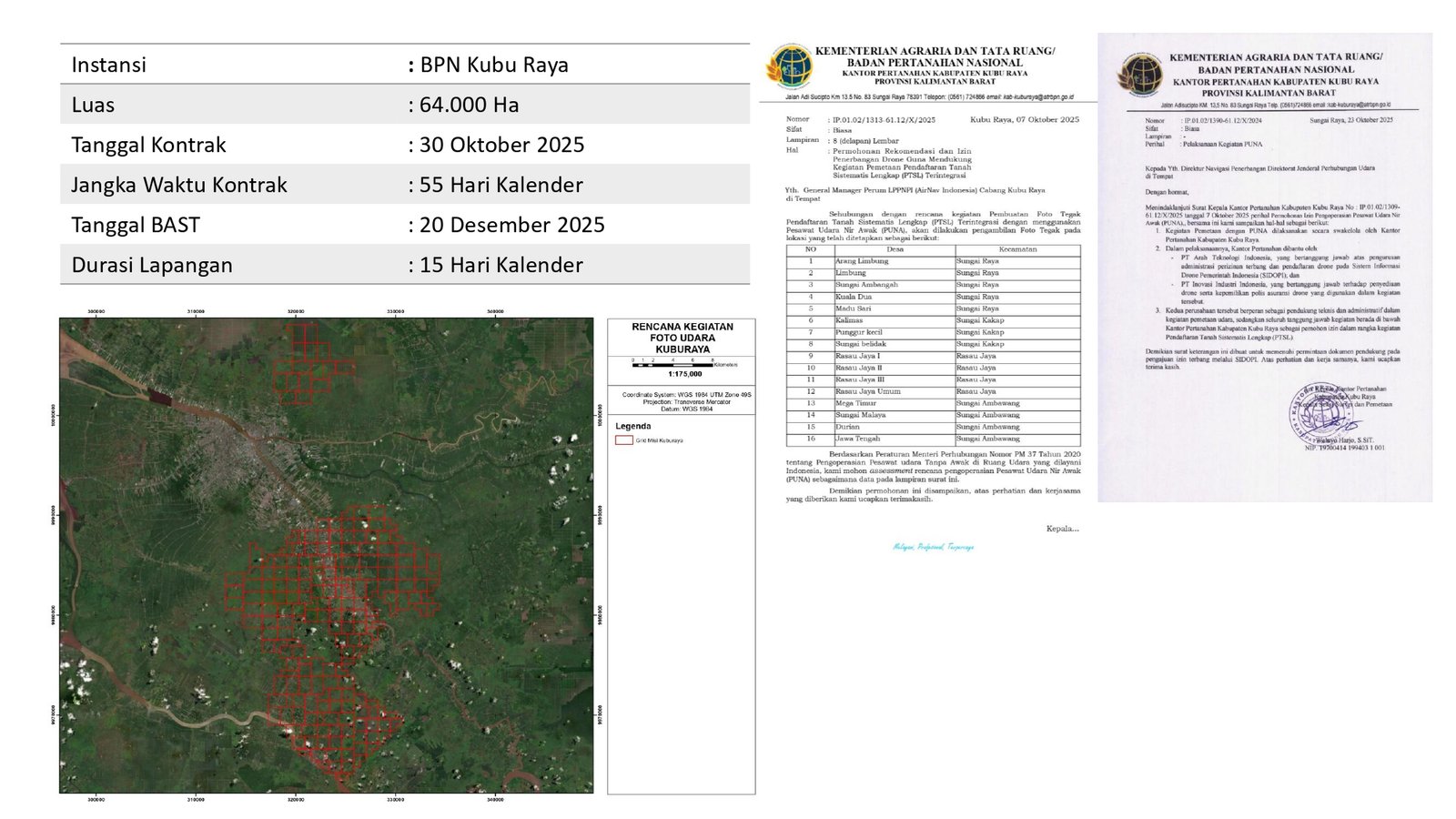
Task: Click the 'Tanggal BAST' value 20 Desember 2025
Action: coord(511,225)
